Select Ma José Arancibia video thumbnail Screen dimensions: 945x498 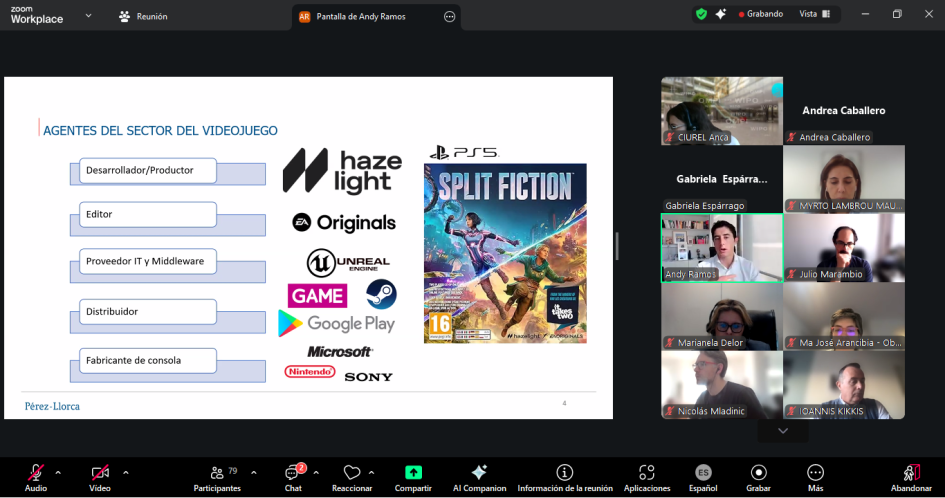[x=844, y=317]
